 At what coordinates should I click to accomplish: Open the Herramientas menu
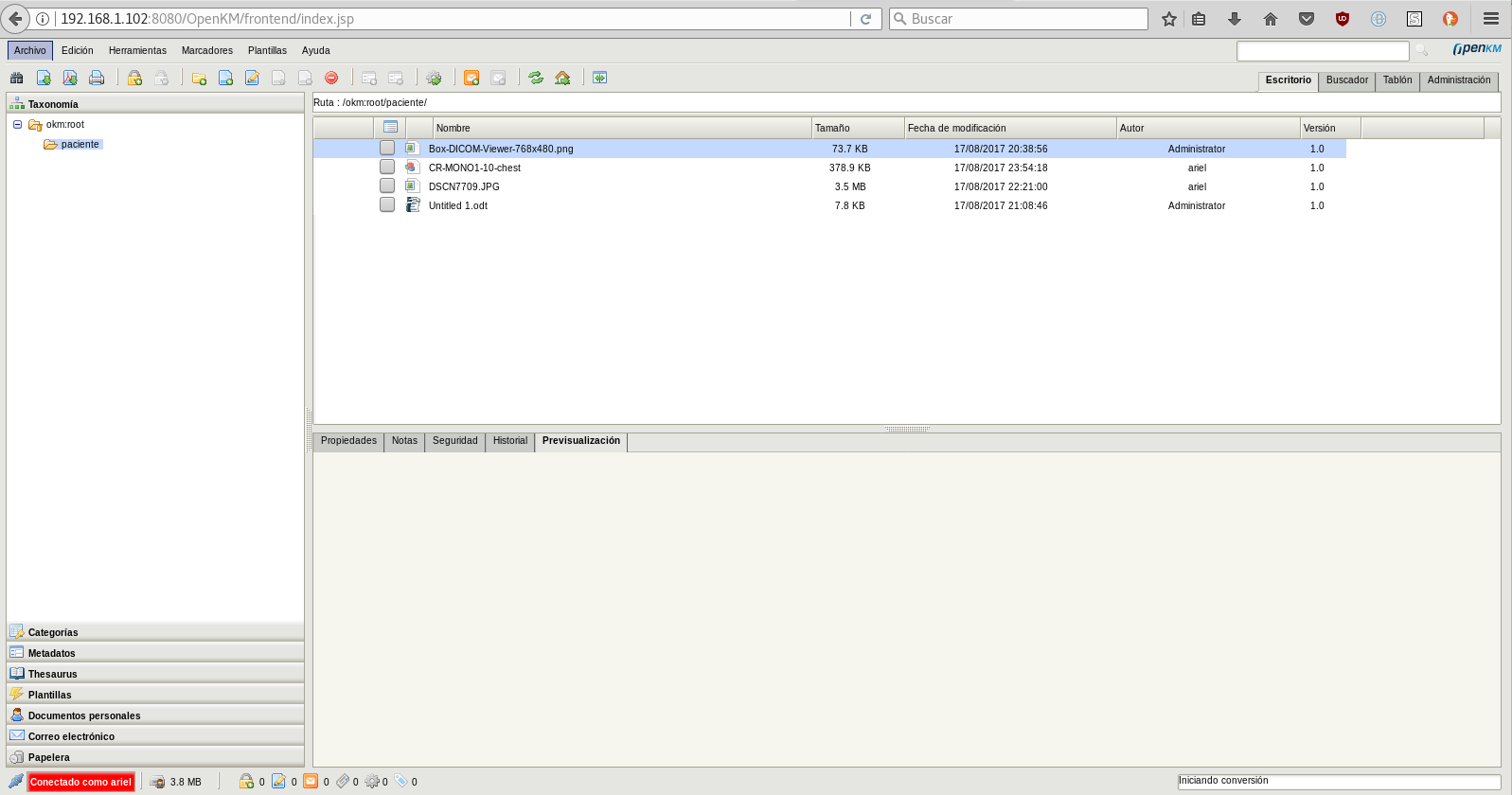[x=137, y=51]
